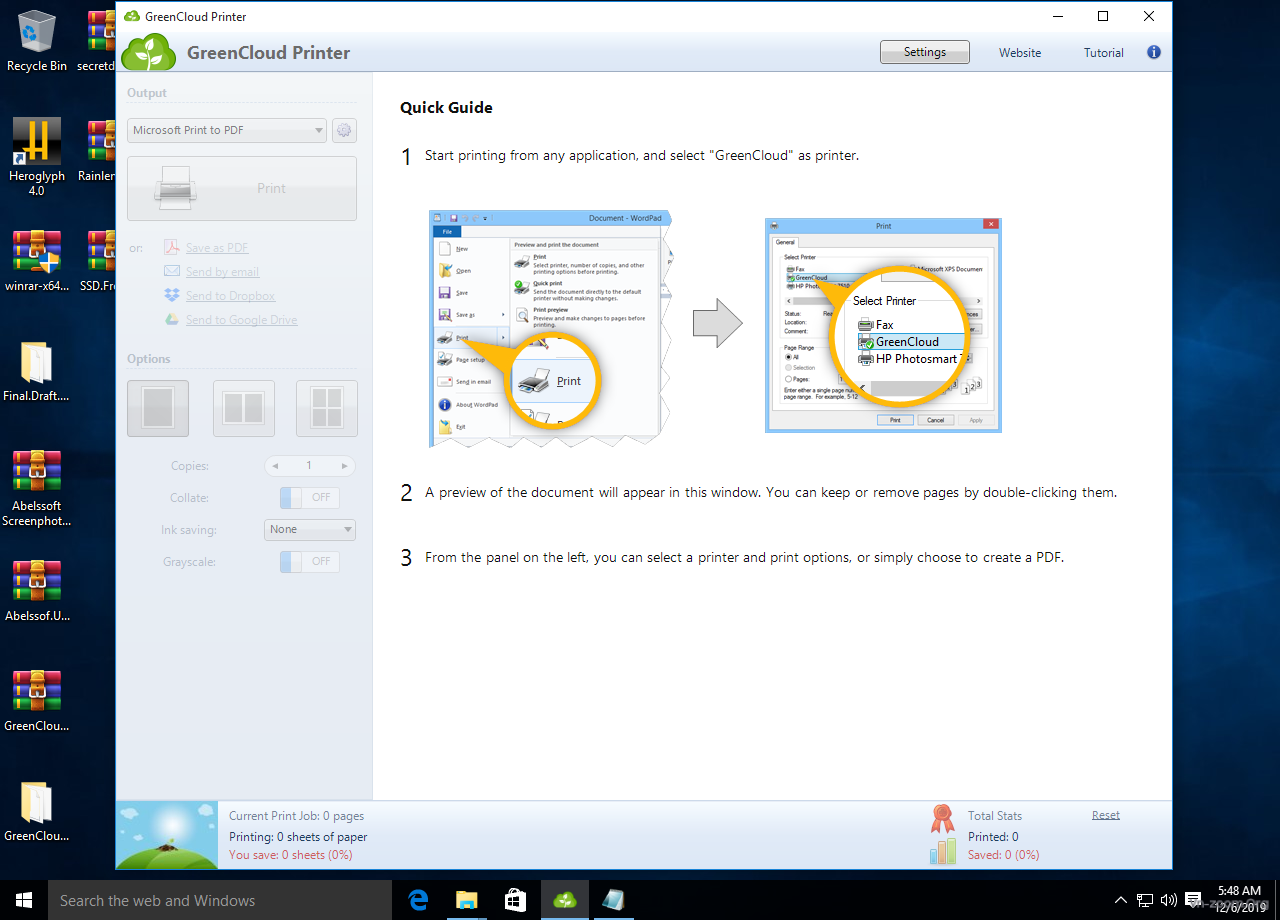Open Abelssof.U... archive on desktop
The width and height of the screenshot is (1280, 920).
click(37, 592)
